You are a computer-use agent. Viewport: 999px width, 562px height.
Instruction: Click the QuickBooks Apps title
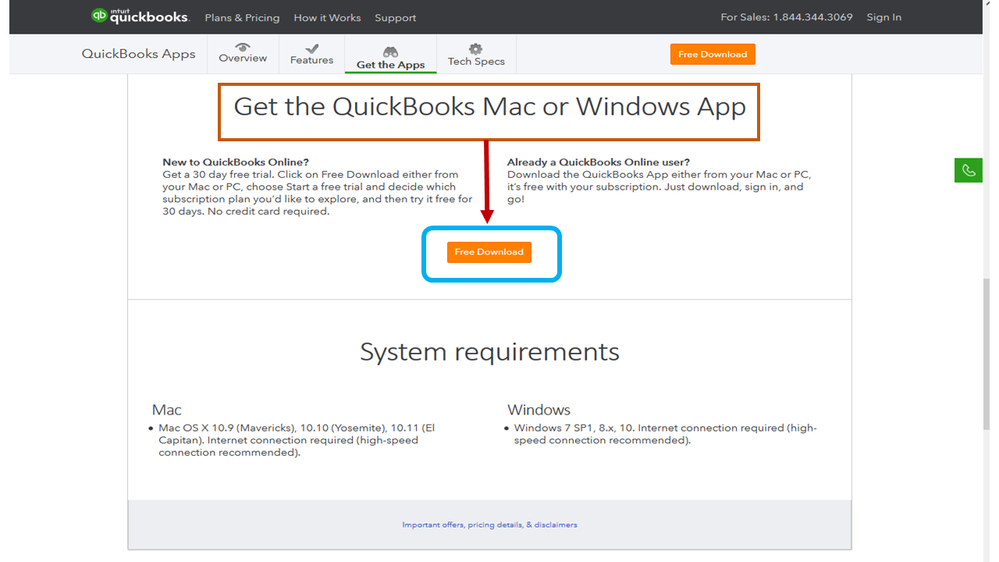tap(138, 54)
